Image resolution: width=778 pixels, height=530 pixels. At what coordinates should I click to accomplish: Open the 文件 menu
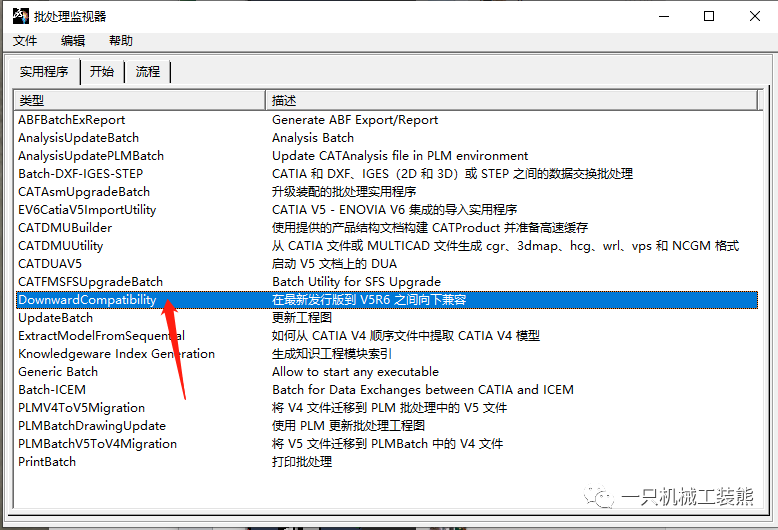[x=25, y=41]
